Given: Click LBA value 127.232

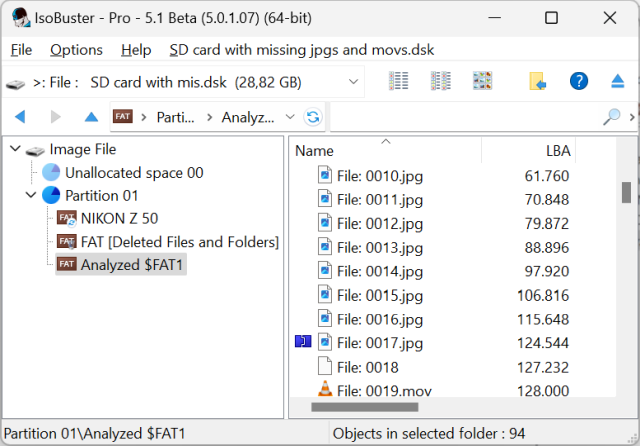Looking at the screenshot, I should click(543, 367).
